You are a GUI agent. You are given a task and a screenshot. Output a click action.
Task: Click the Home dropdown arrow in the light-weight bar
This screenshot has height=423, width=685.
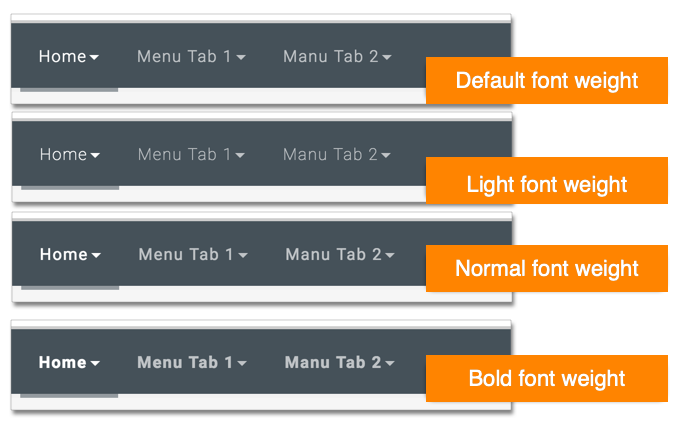(x=95, y=156)
